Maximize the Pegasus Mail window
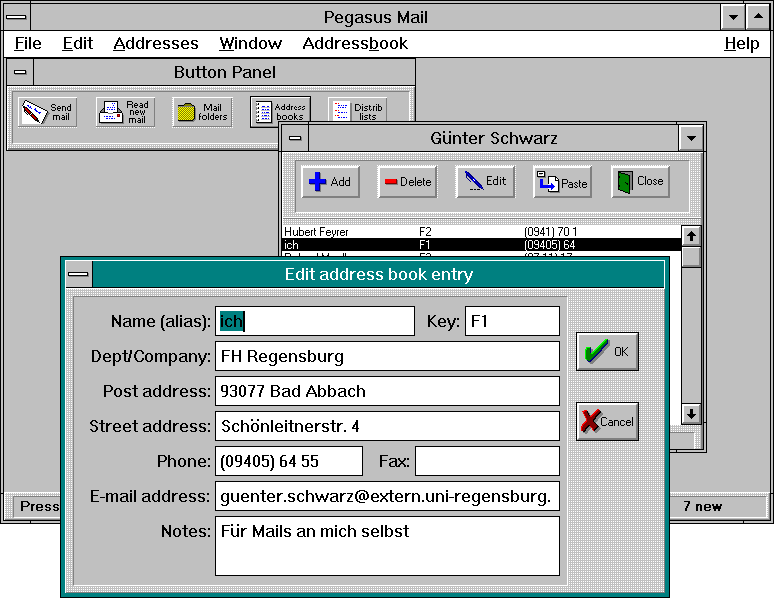This screenshot has width=774, height=598. (x=758, y=17)
